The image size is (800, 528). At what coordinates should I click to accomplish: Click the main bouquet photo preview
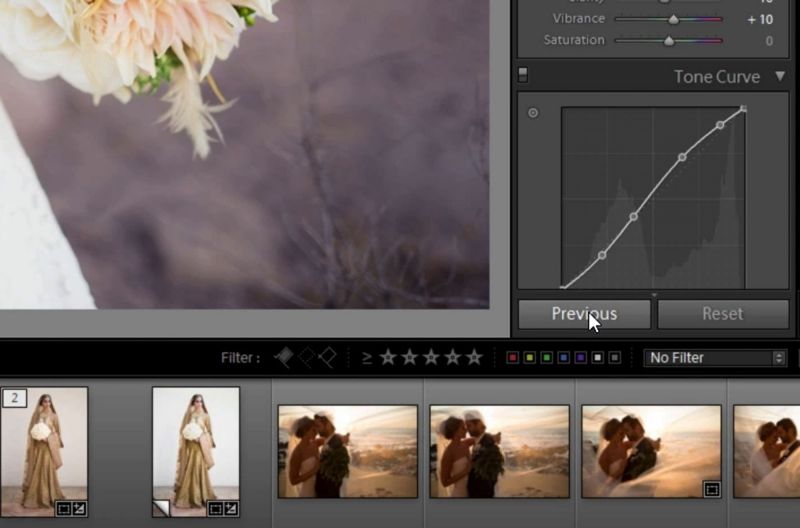point(244,154)
